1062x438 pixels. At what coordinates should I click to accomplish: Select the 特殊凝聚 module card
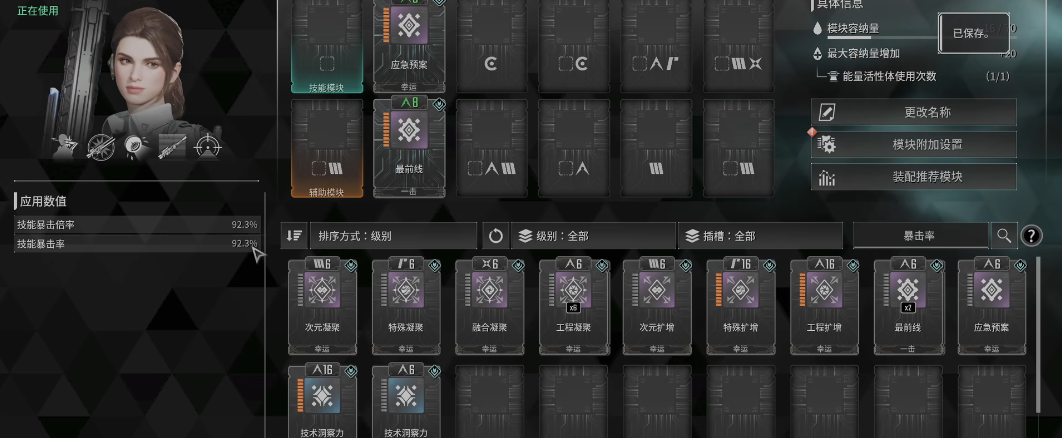tap(406, 306)
